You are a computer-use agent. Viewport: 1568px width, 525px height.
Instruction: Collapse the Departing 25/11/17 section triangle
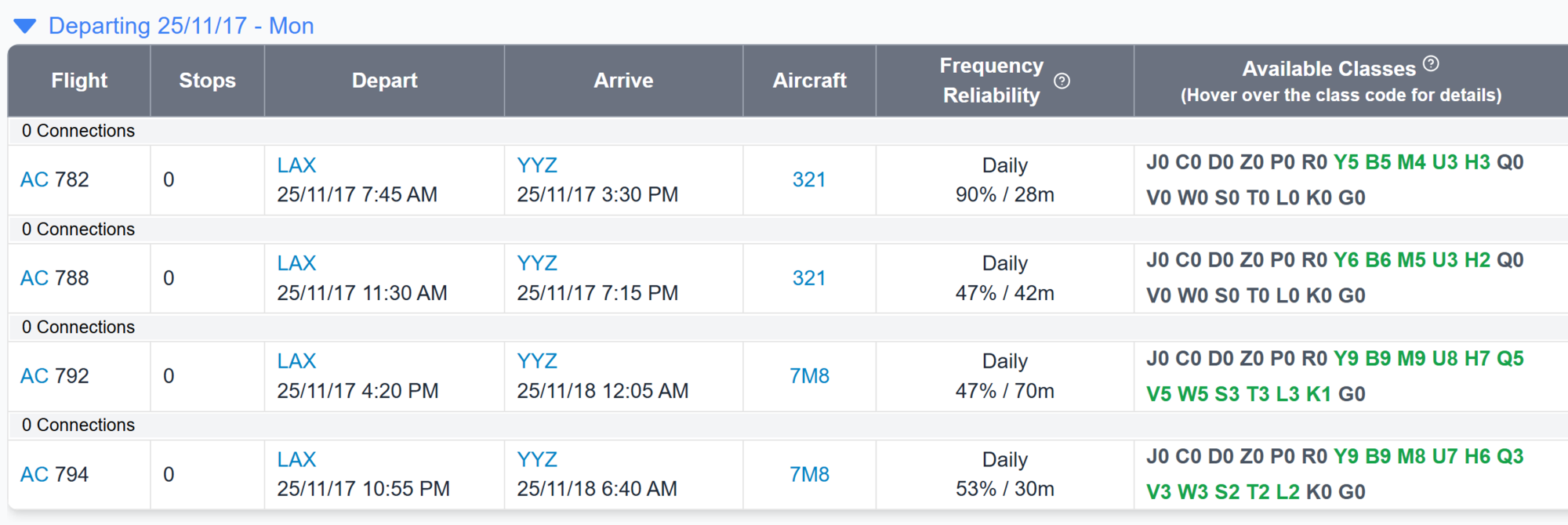25,27
